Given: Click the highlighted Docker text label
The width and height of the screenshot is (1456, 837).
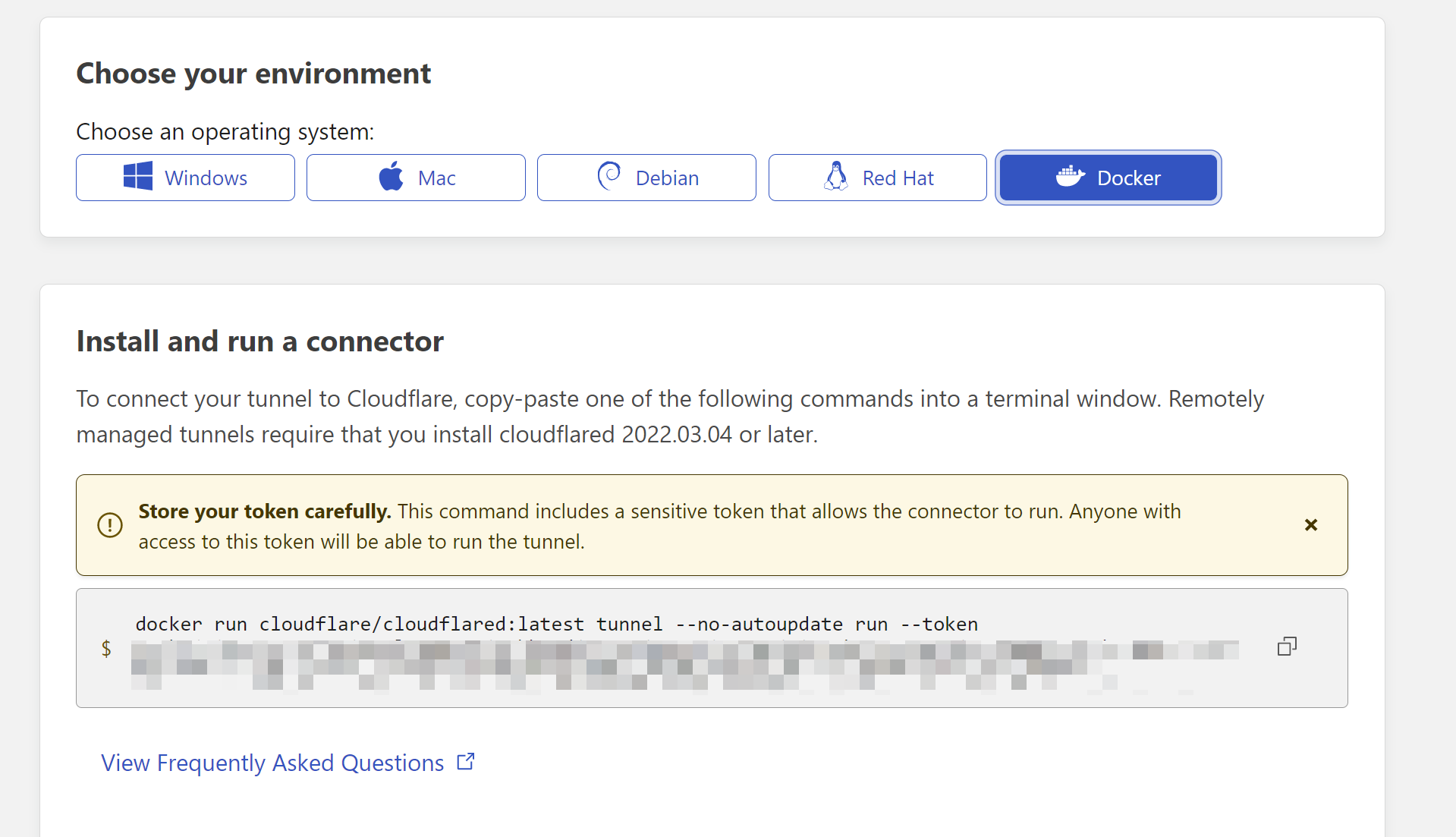Looking at the screenshot, I should click(1128, 178).
